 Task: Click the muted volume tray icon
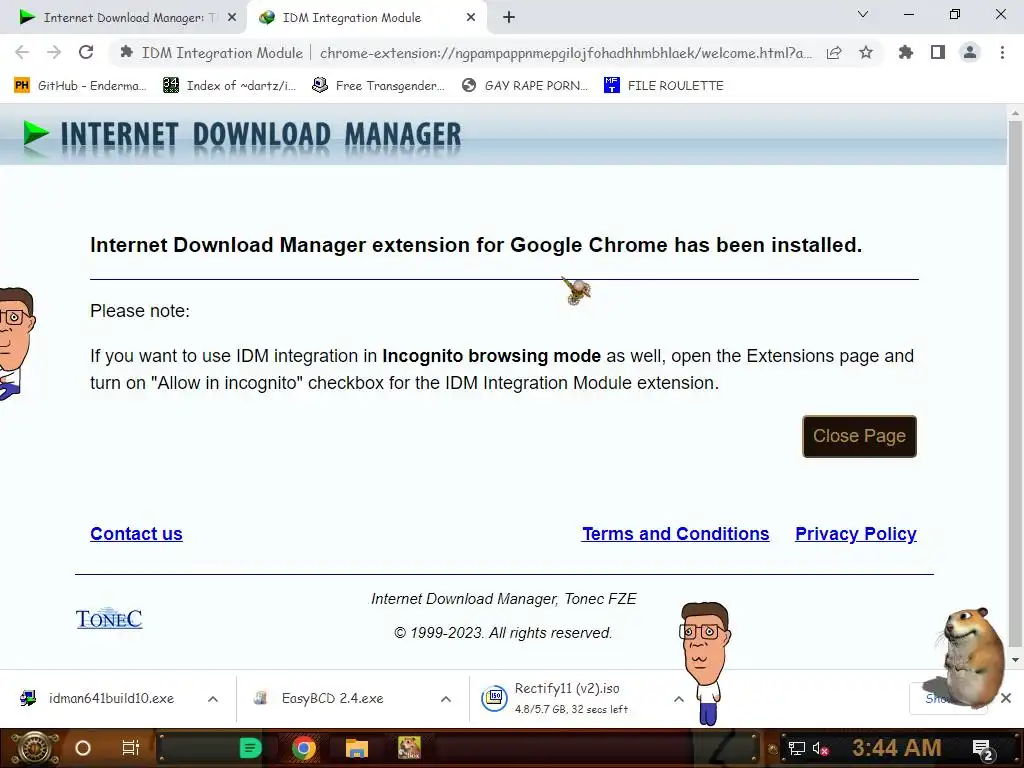[820, 748]
